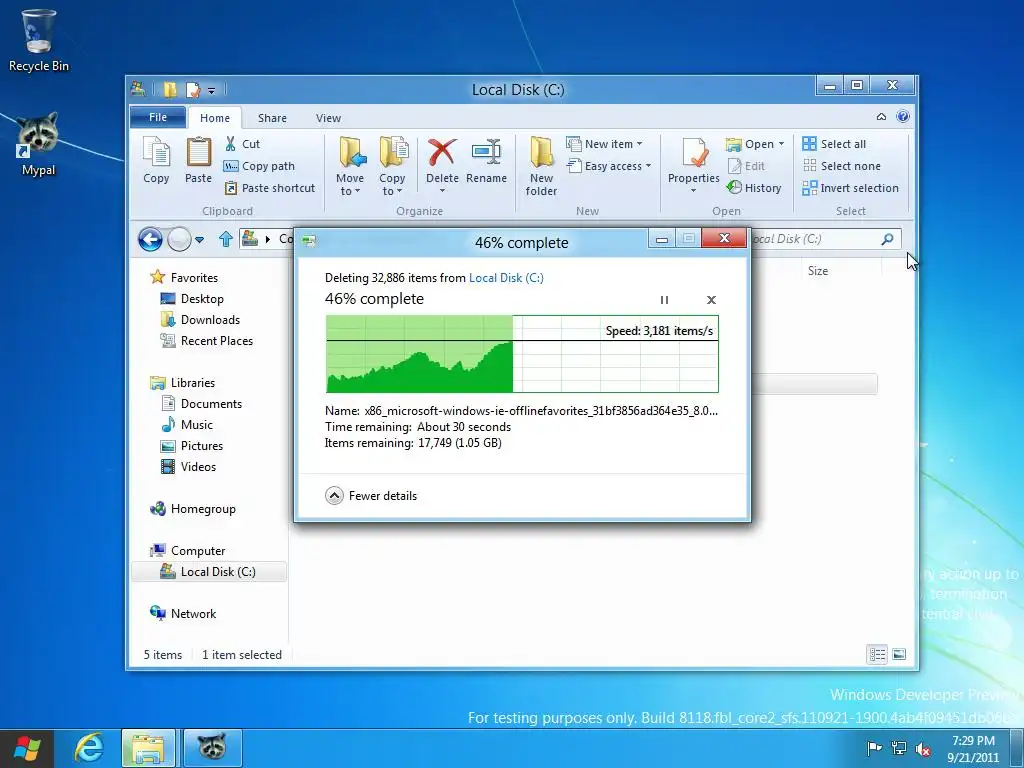Click Copy path in Clipboard group
Viewport: 1024px width, 768px height.
click(x=259, y=166)
